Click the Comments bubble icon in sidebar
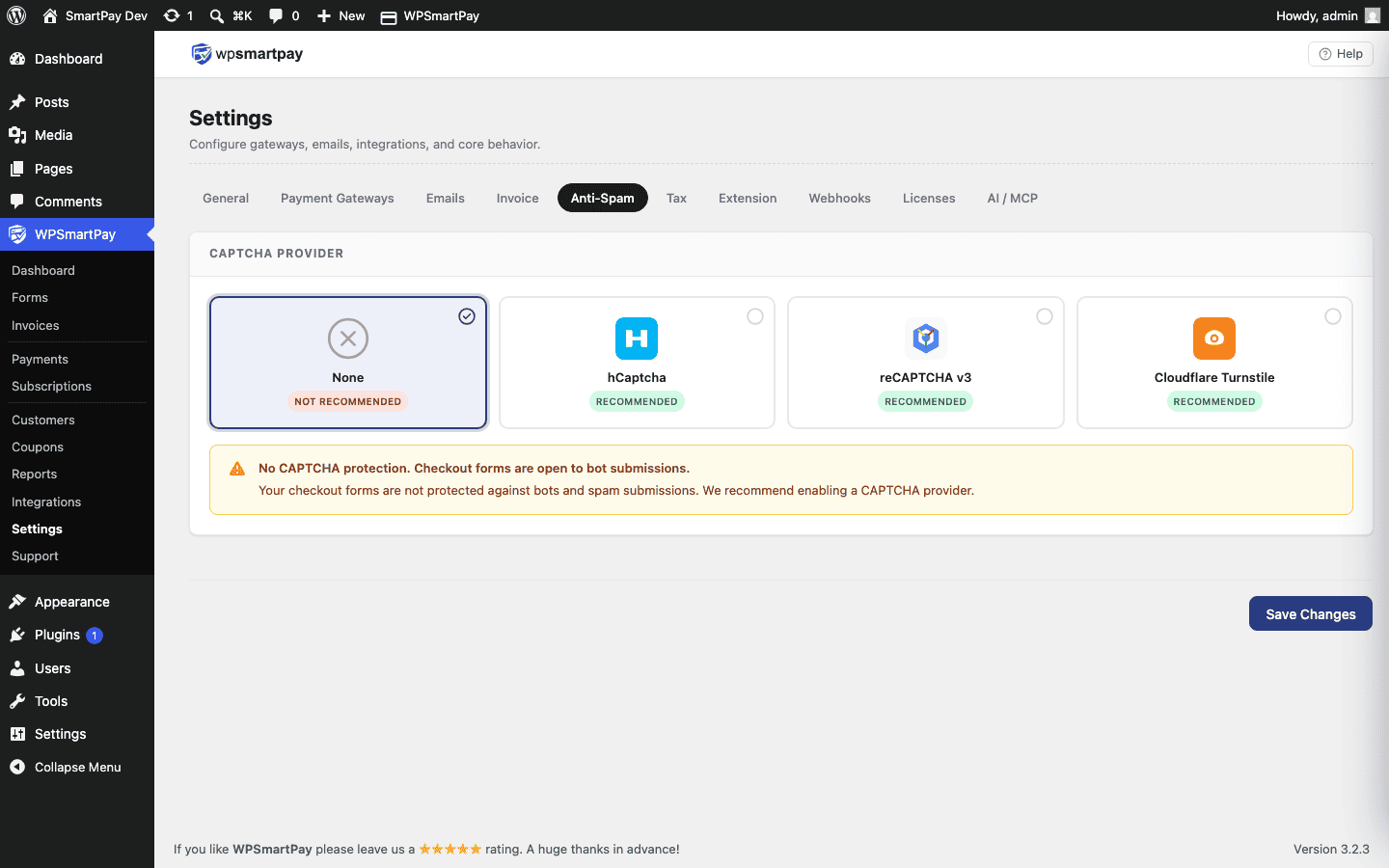 click(17, 202)
